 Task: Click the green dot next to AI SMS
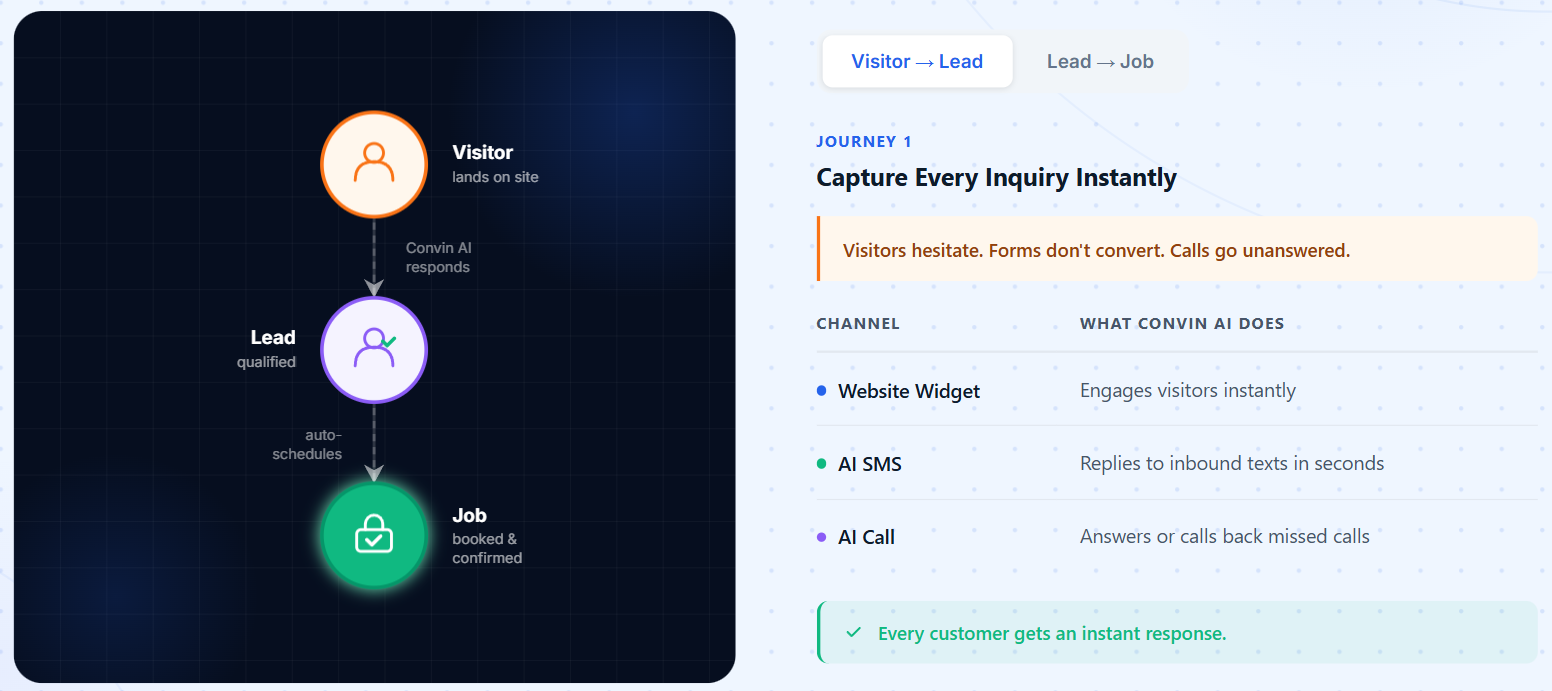pos(822,464)
